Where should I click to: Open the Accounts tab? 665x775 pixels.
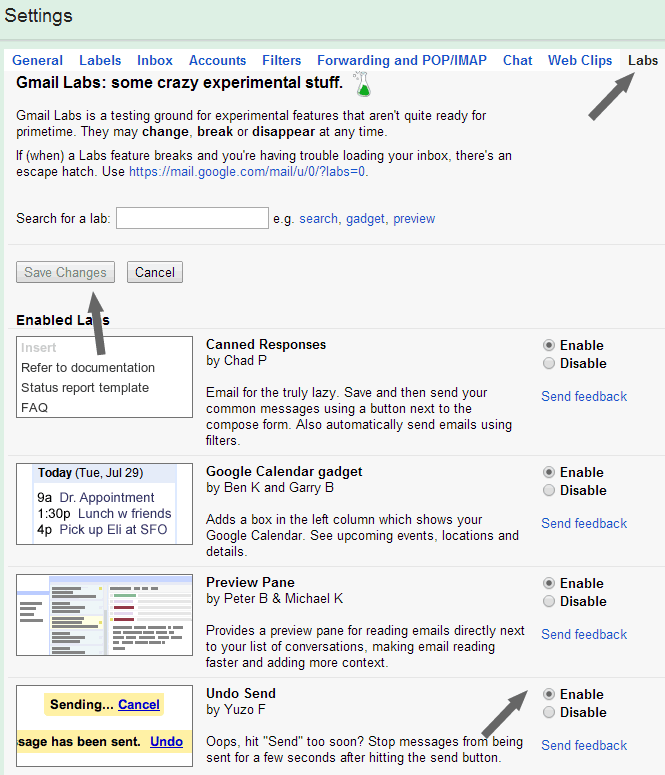[x=218, y=60]
